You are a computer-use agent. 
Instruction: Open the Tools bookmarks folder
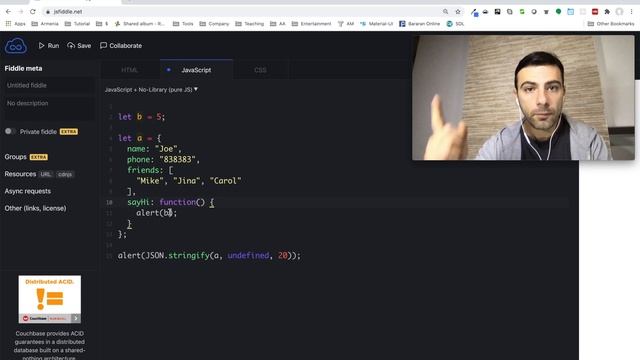tap(183, 24)
